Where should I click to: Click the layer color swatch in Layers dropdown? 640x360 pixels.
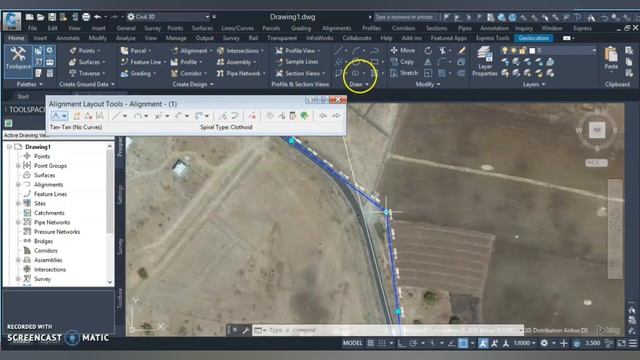(x=532, y=51)
